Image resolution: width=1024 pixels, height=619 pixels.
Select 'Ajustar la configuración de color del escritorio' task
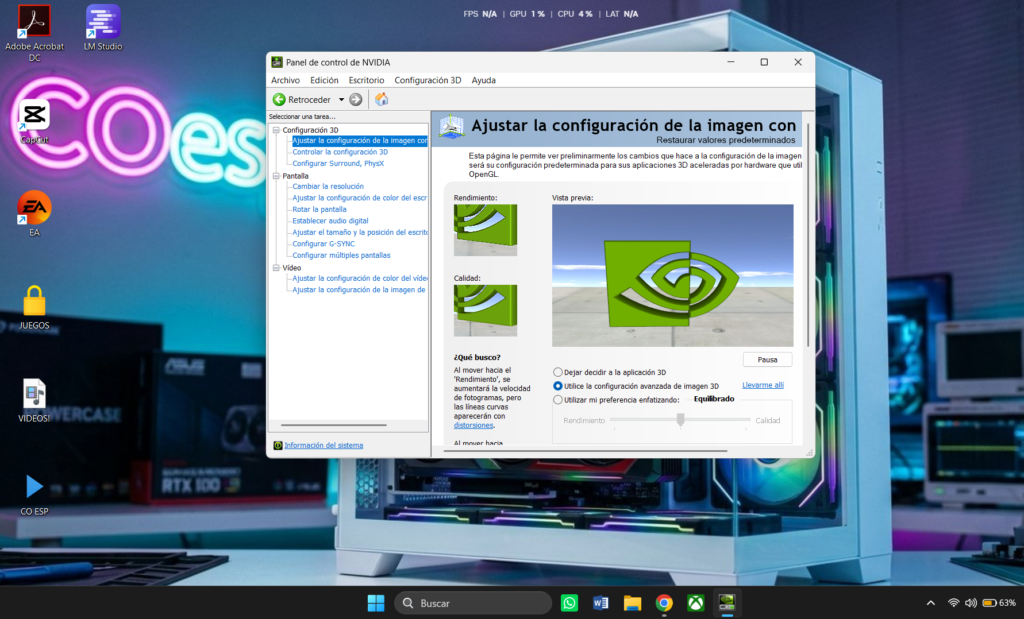[359, 198]
